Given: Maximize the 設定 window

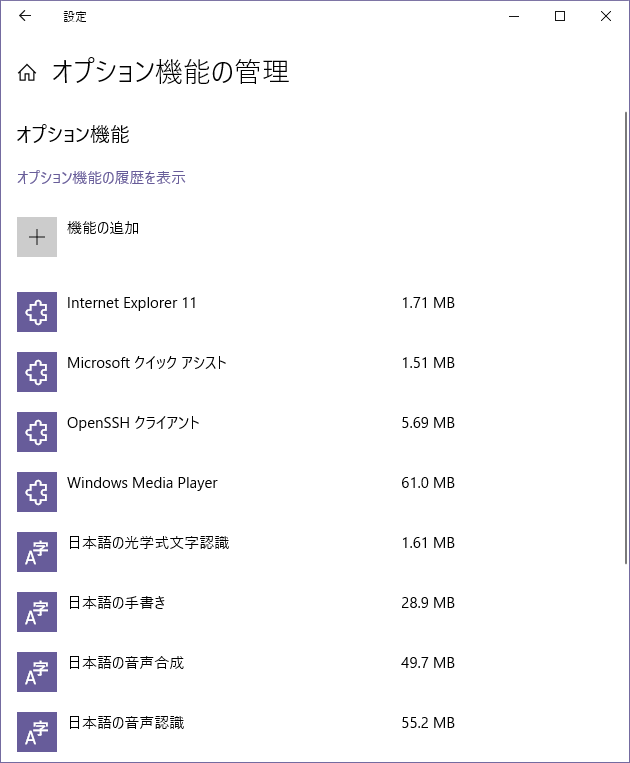Looking at the screenshot, I should click(560, 17).
